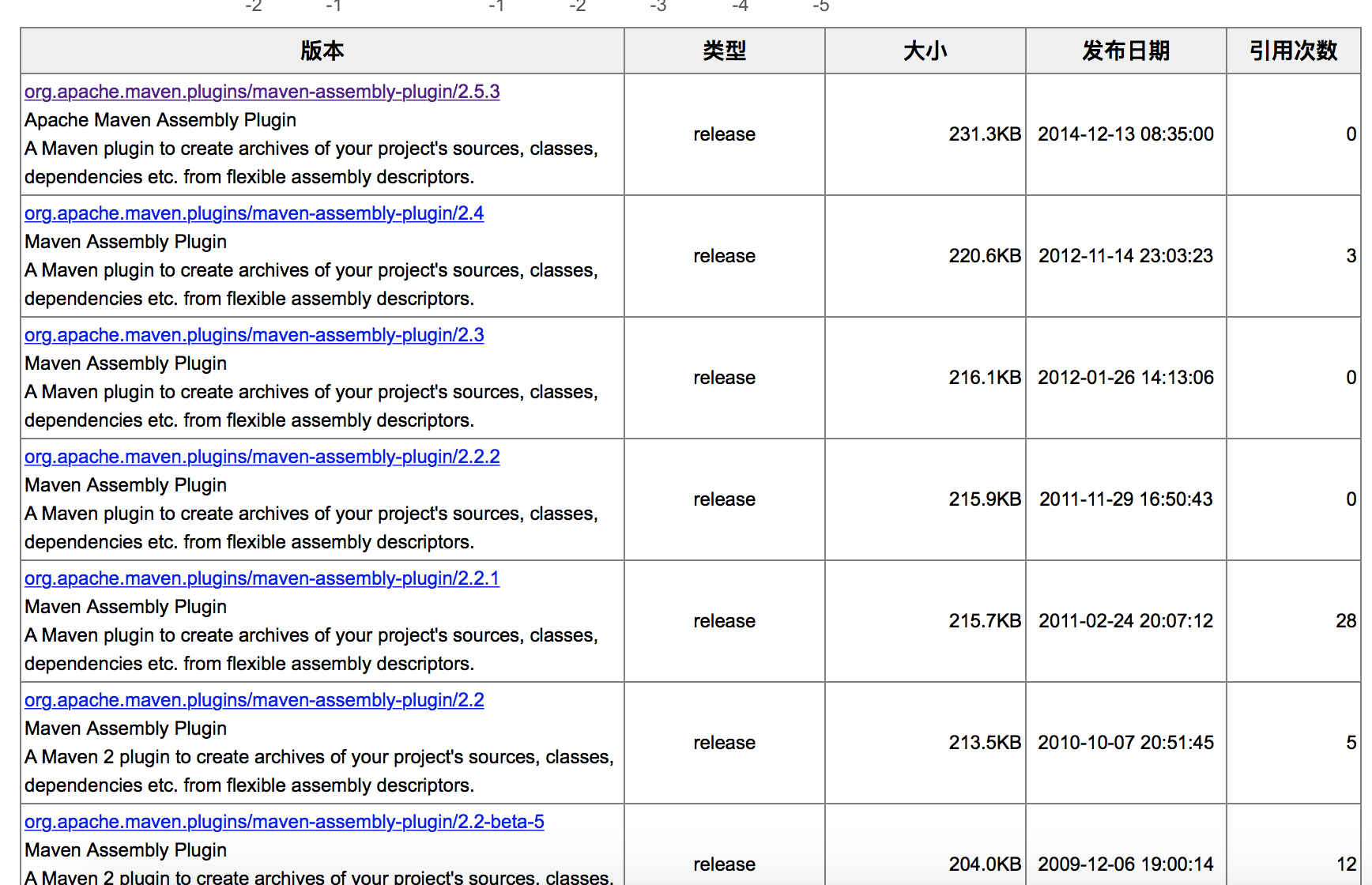The image size is (1372, 885).
Task: Click the 大小 column header
Action: pos(925,51)
